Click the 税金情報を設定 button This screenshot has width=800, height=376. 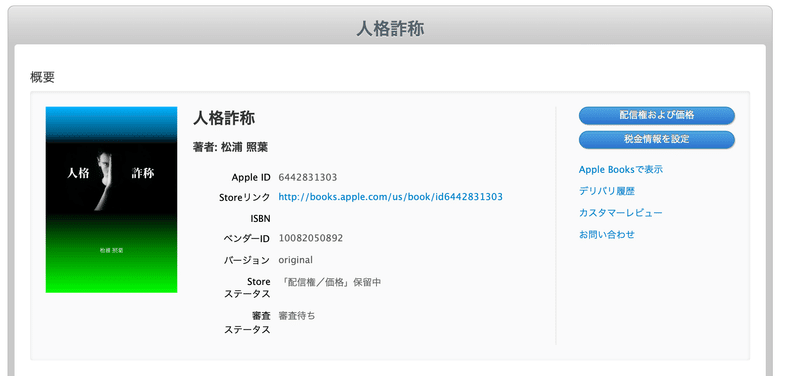[657, 139]
